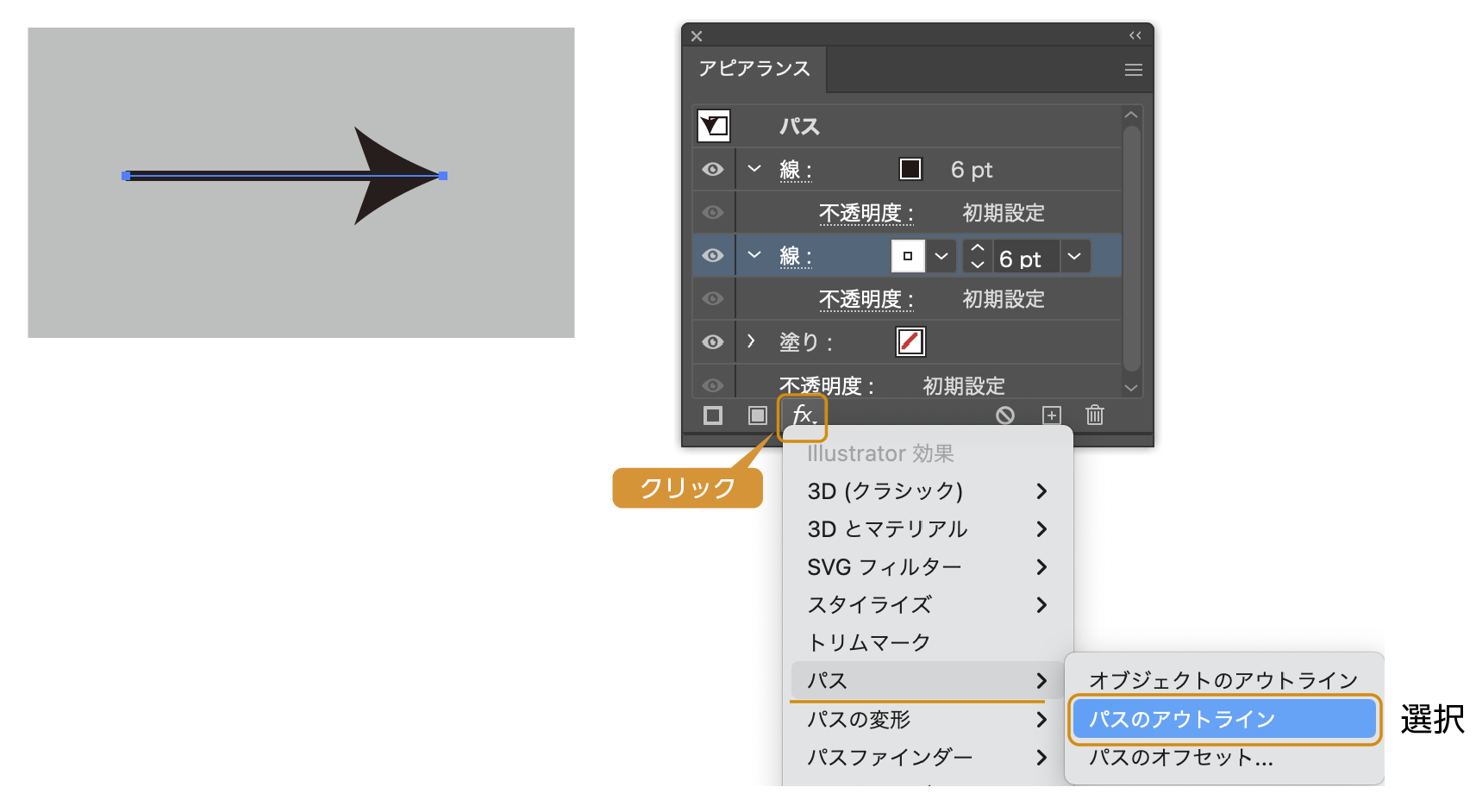This screenshot has height=812, width=1476.
Task: Open stroke color dropdown in selected row
Action: pos(941,256)
